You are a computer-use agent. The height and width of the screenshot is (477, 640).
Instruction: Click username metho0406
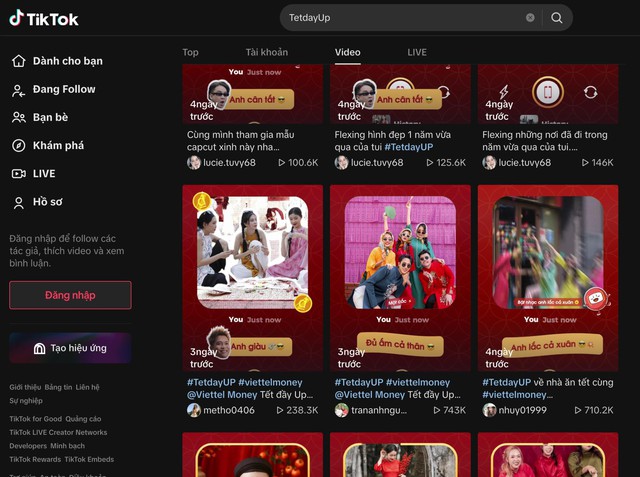229,410
